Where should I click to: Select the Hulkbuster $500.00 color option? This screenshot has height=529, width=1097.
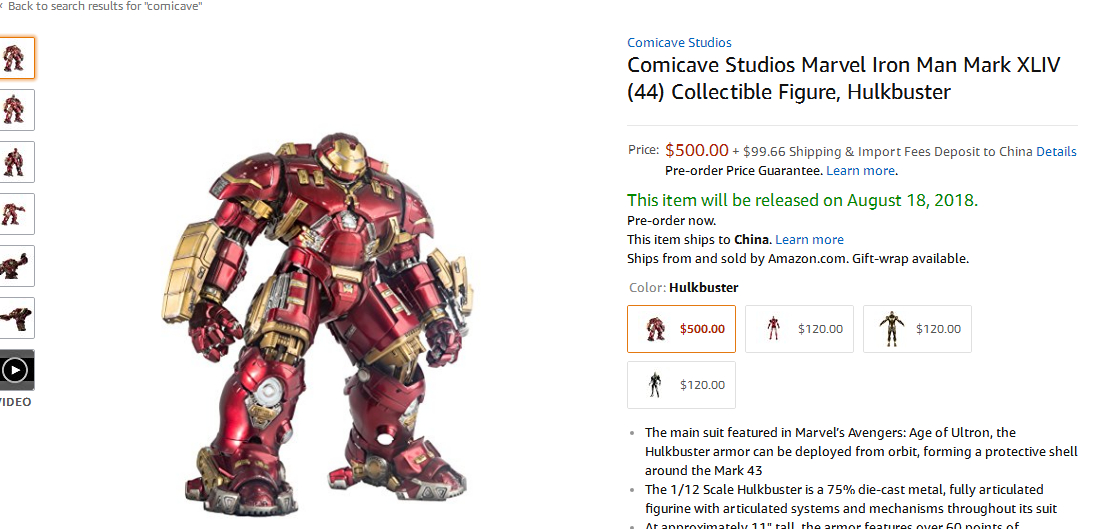coord(681,329)
